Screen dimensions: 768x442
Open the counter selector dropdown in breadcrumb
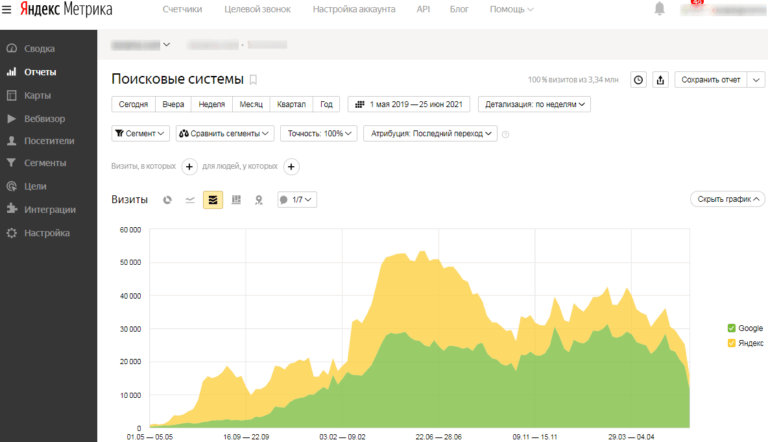(141, 45)
